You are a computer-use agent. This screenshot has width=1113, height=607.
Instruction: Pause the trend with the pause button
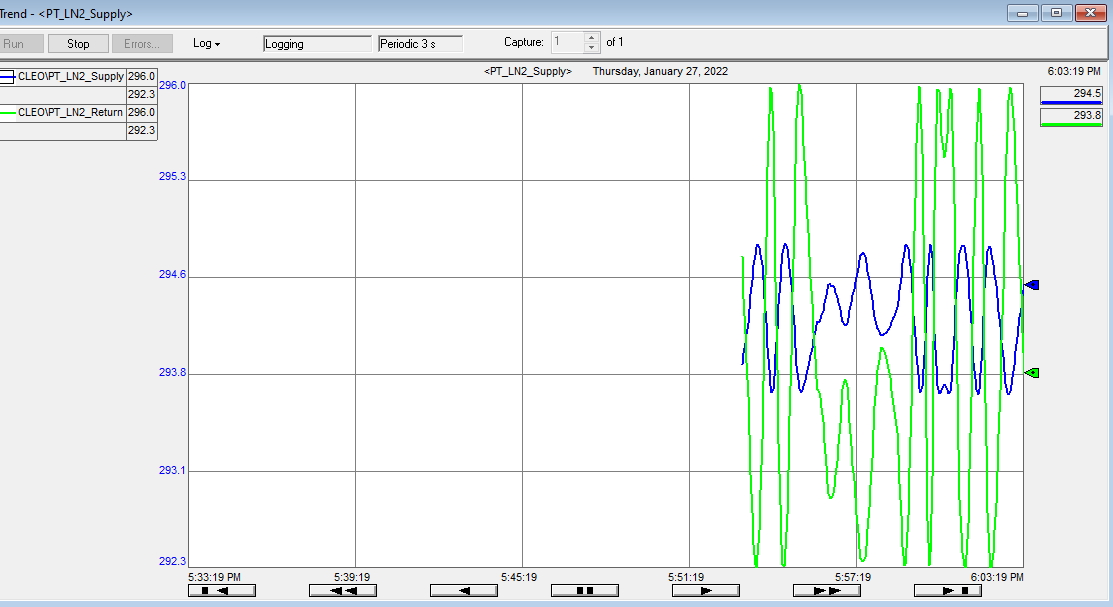pyautogui.click(x=585, y=590)
